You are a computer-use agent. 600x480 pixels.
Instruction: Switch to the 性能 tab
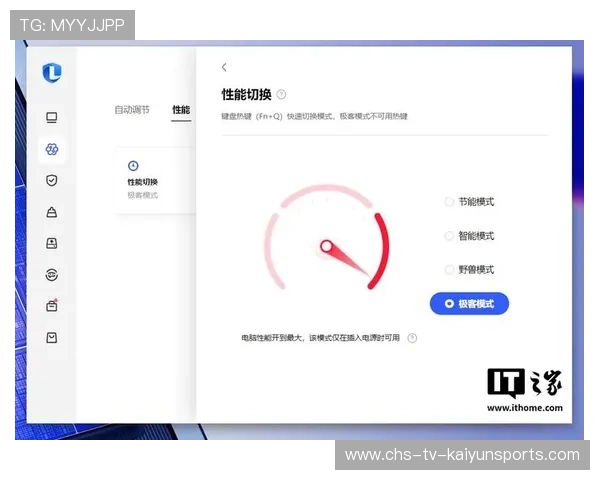(181, 110)
